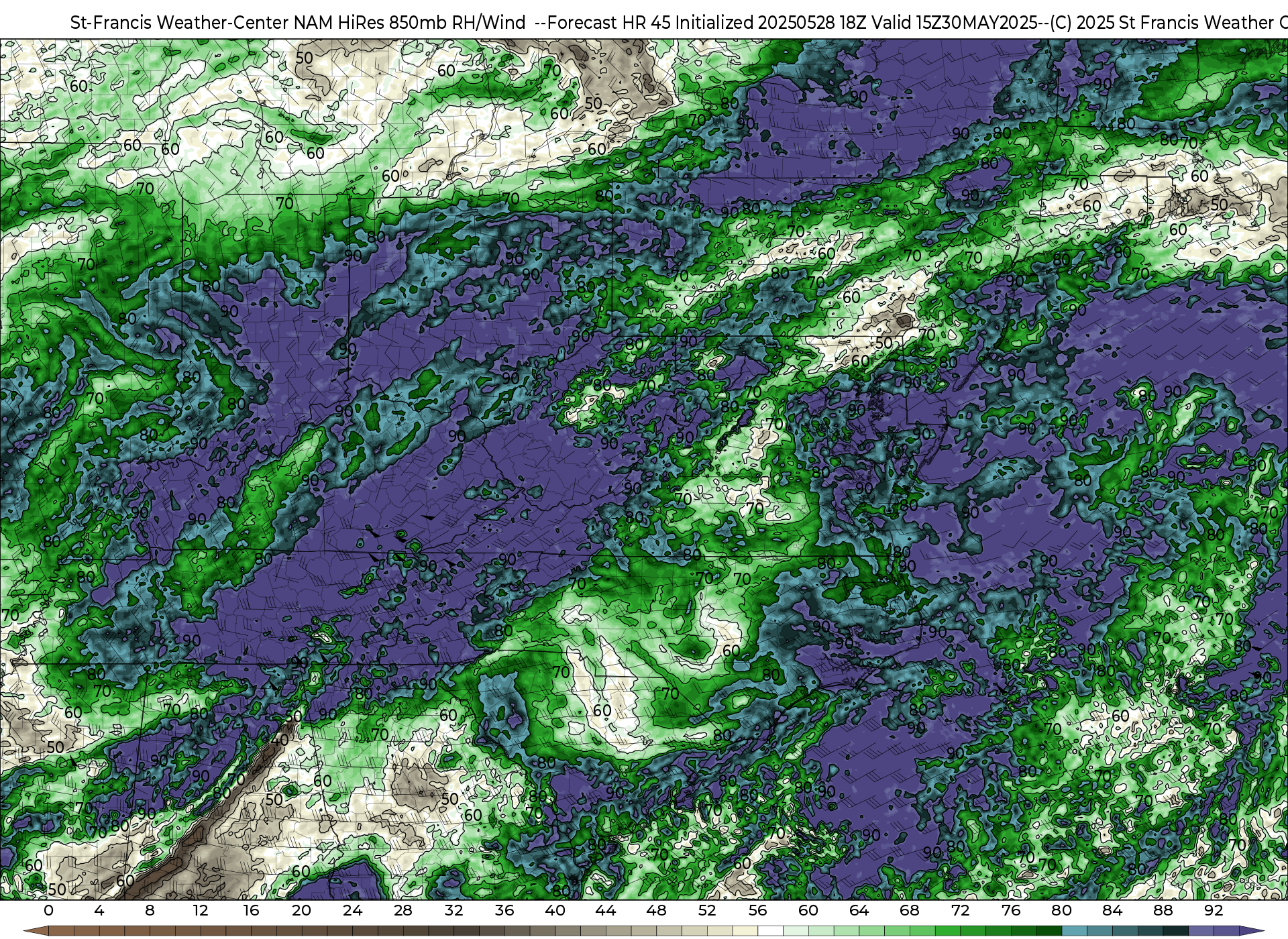This screenshot has width=1288, height=939.
Task: Click the colorbar legend label '40'
Action: (x=555, y=911)
